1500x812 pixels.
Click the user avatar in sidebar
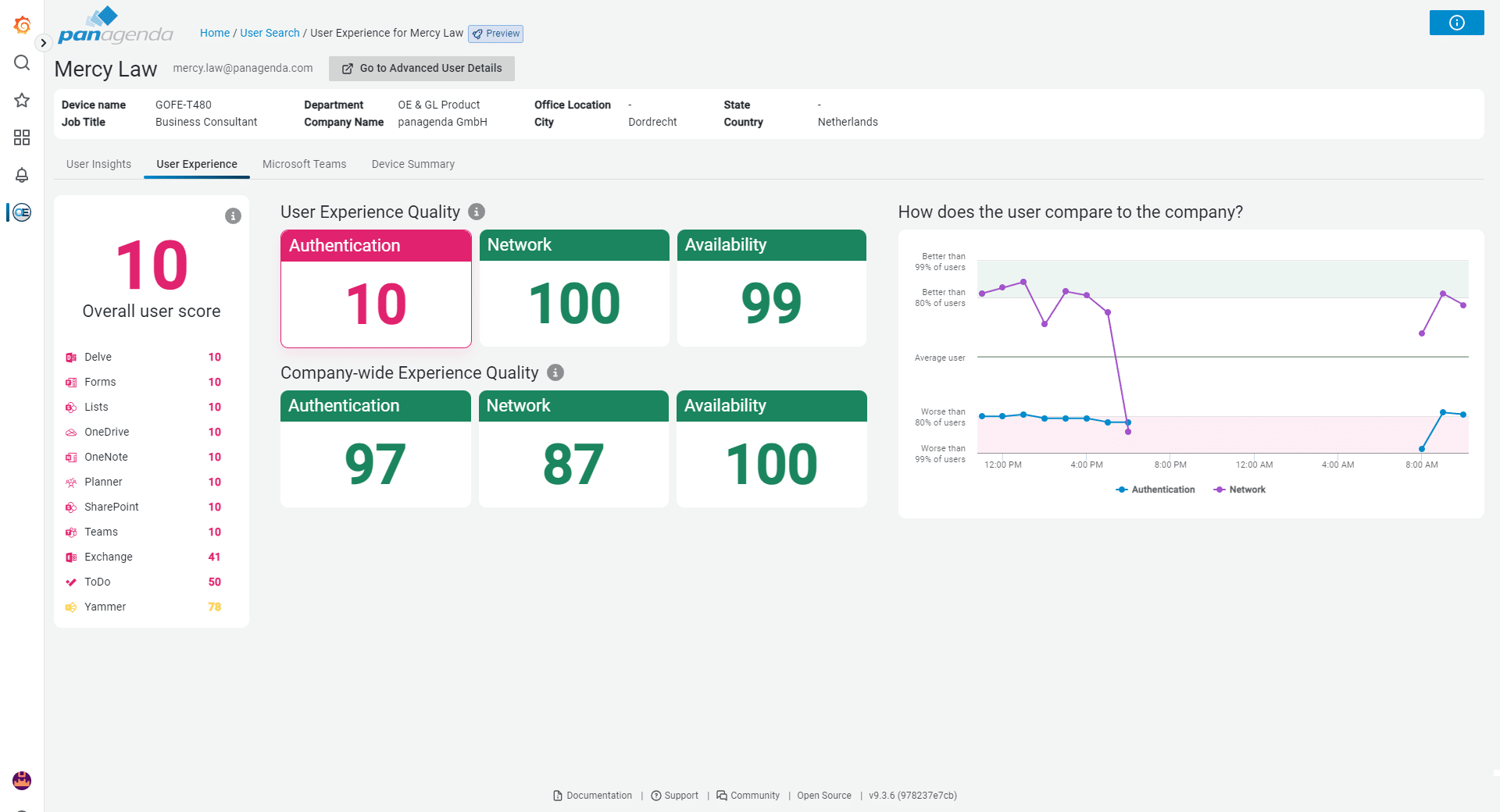(22, 780)
